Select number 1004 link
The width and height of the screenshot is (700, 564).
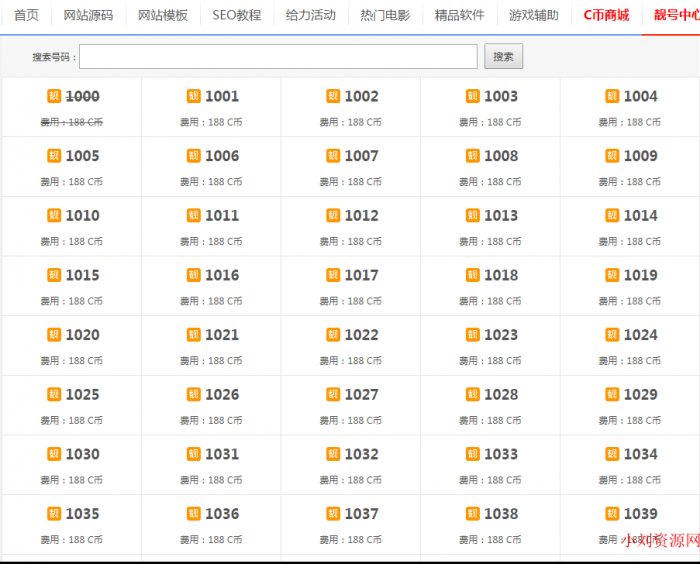640,96
